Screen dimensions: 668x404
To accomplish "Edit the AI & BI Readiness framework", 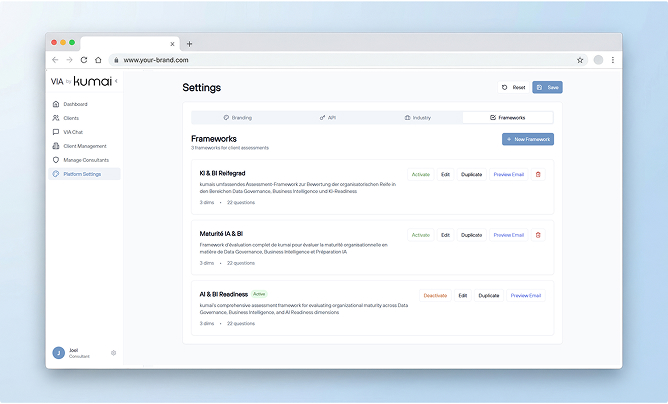I will pos(463,296).
